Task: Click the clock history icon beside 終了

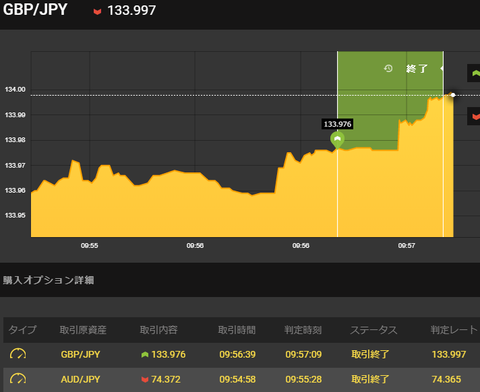Action: coord(388,69)
